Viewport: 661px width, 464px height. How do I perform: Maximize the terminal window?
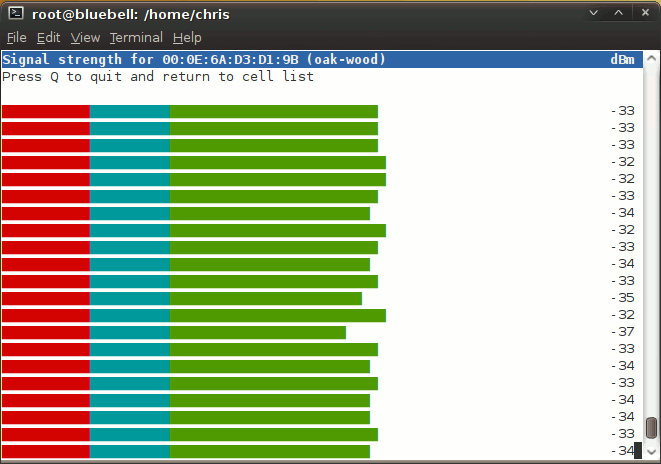coord(619,13)
